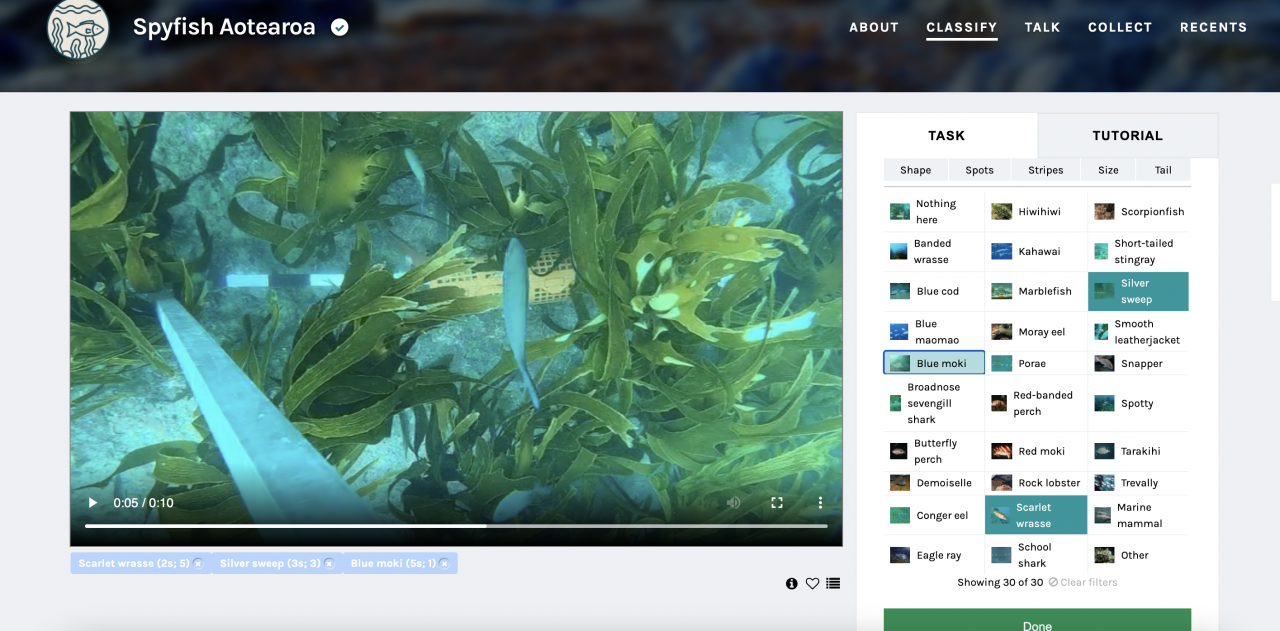The image size is (1280, 631).
Task: Expand the Spots filter
Action: click(979, 170)
